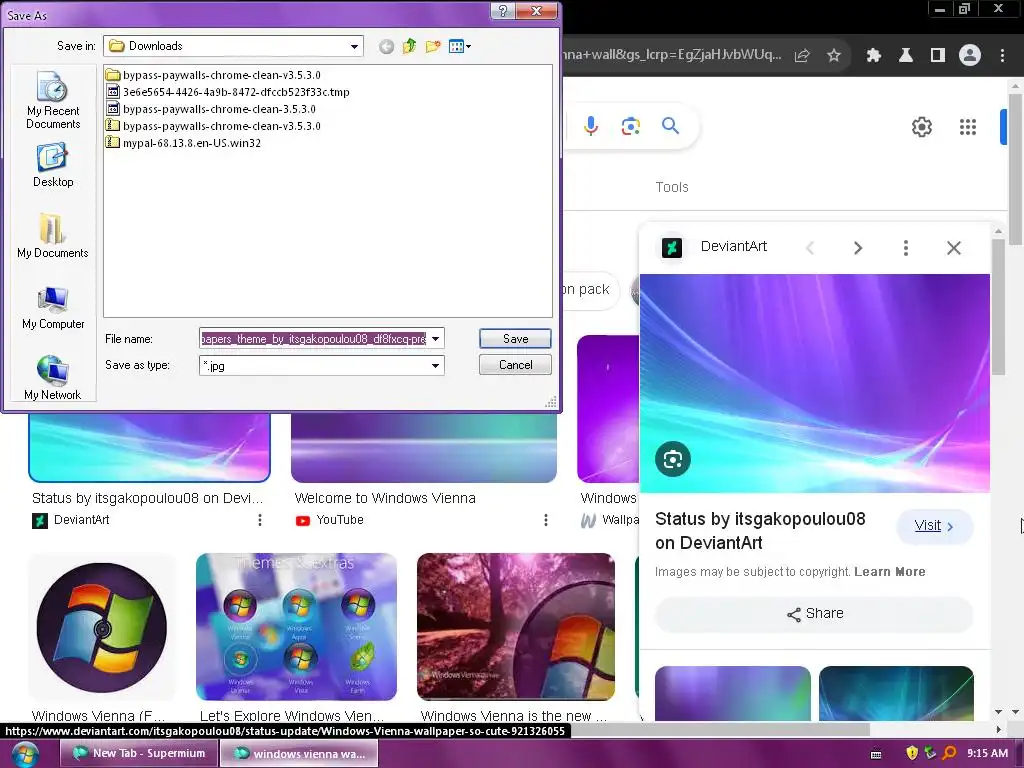Close the DeviantArt image preview panel

click(953, 248)
